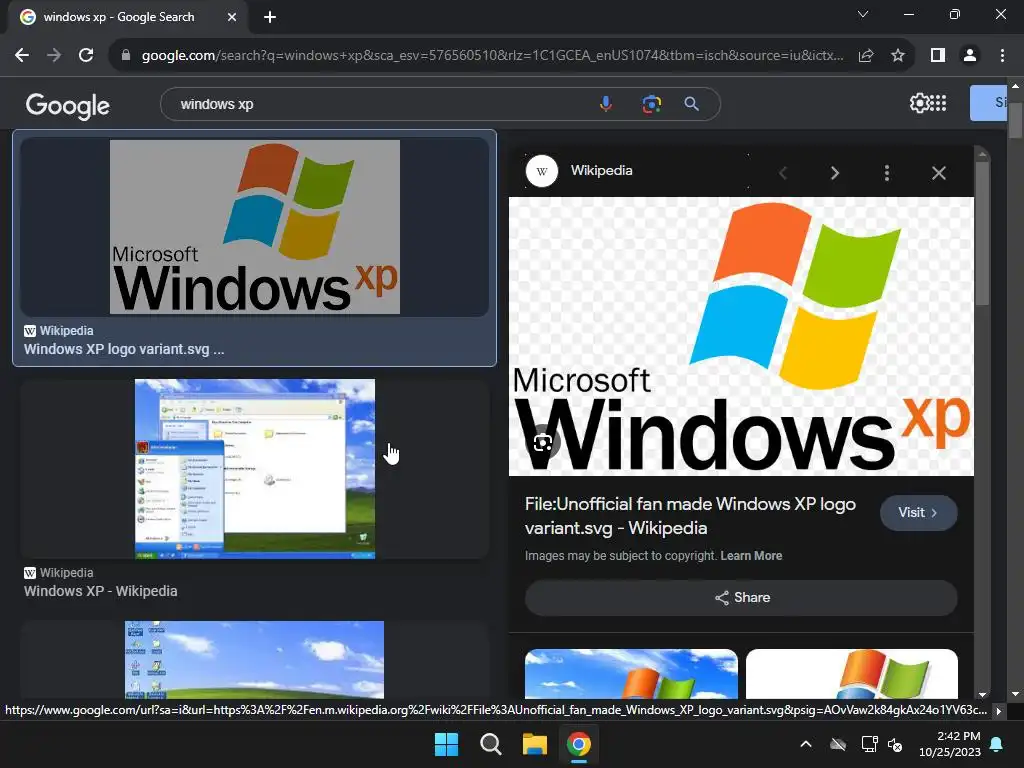Show the previous image in the preview

click(x=783, y=173)
